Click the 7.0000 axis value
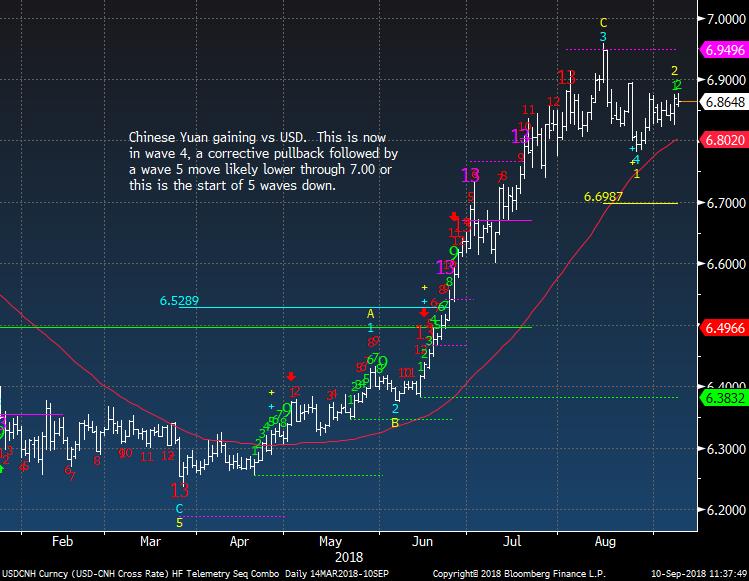Image resolution: width=749 pixels, height=581 pixels. point(725,19)
